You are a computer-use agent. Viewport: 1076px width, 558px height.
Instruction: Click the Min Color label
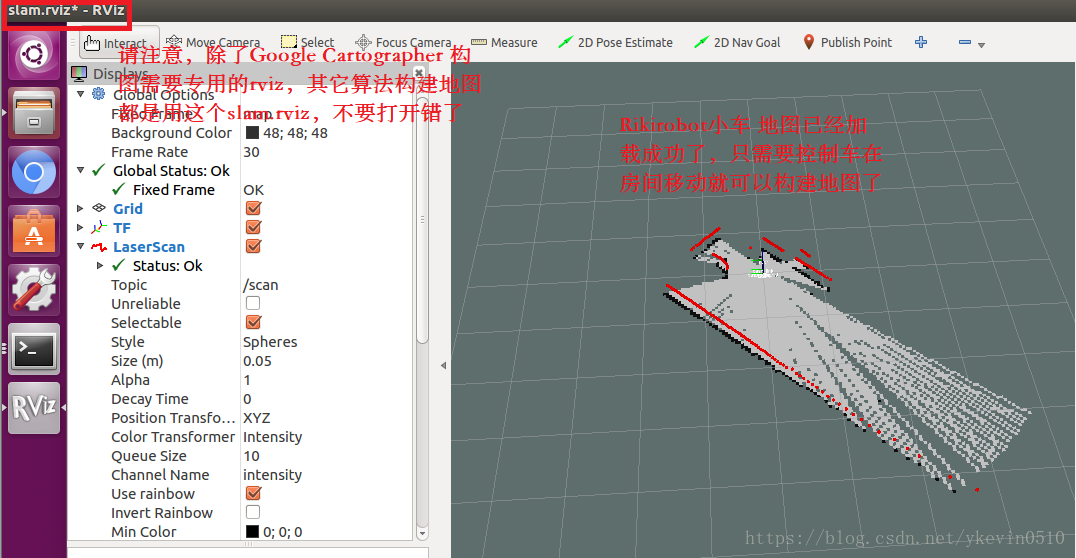(x=143, y=532)
